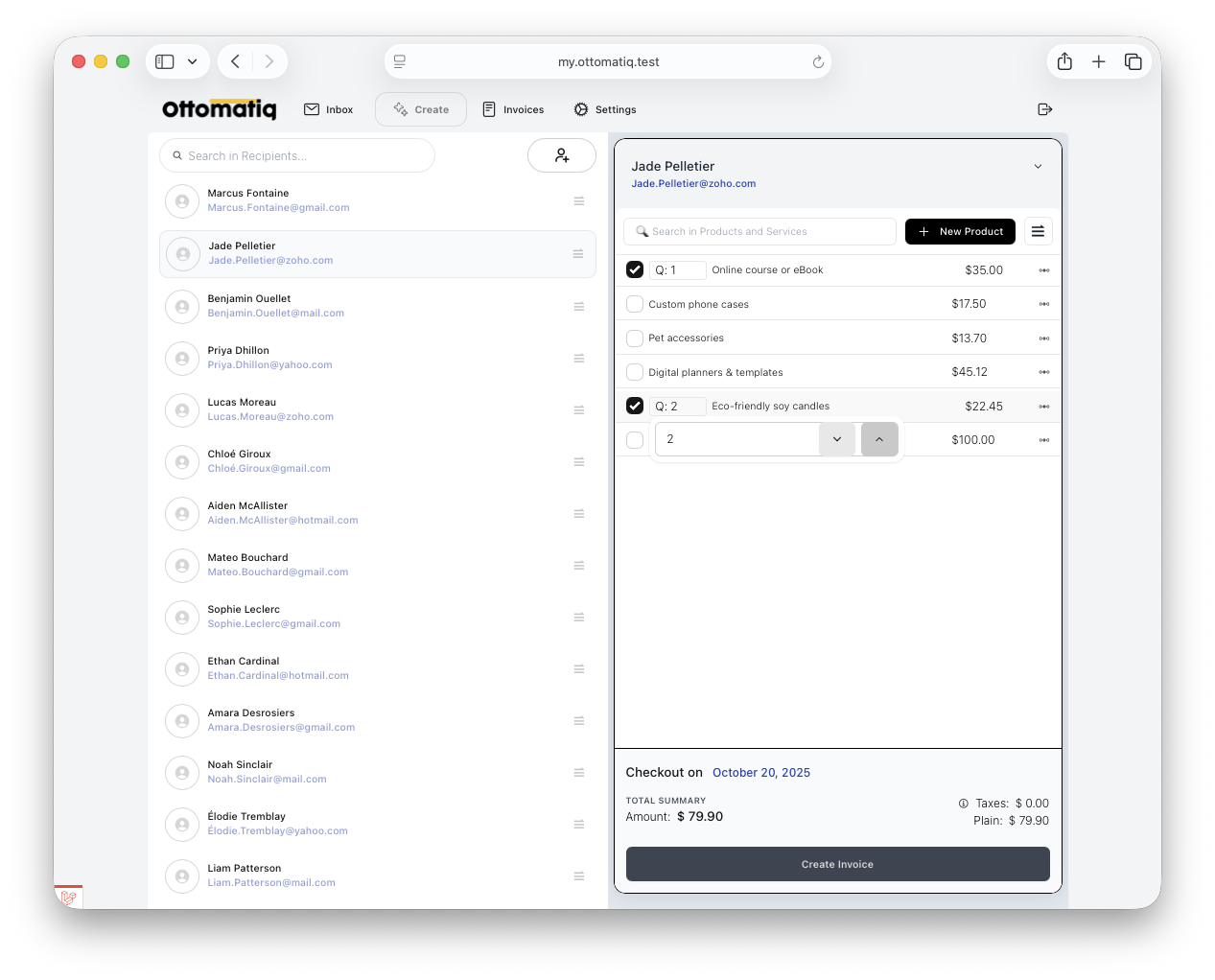The height and width of the screenshot is (980, 1215).
Task: Open Settings via the gear icon
Action: click(x=579, y=109)
